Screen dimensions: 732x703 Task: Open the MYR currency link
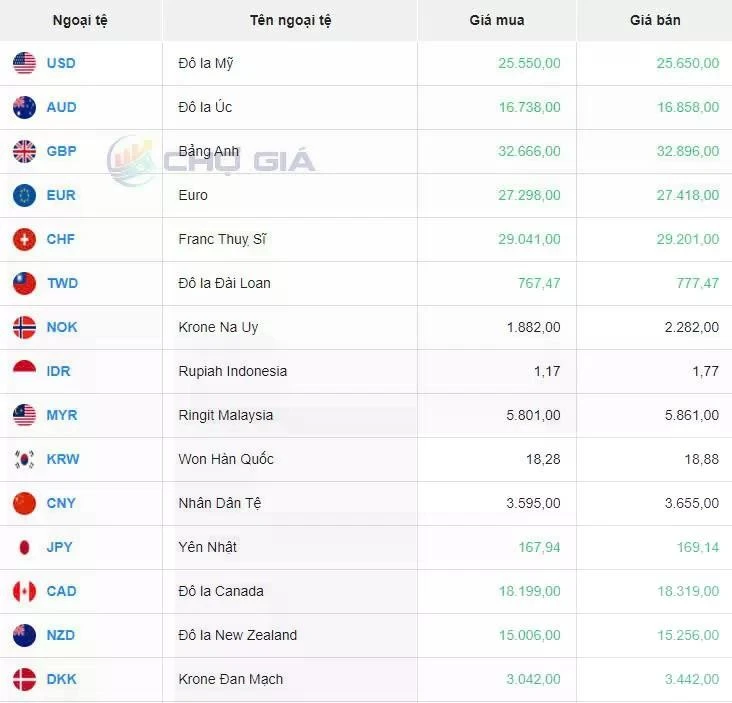(62, 415)
